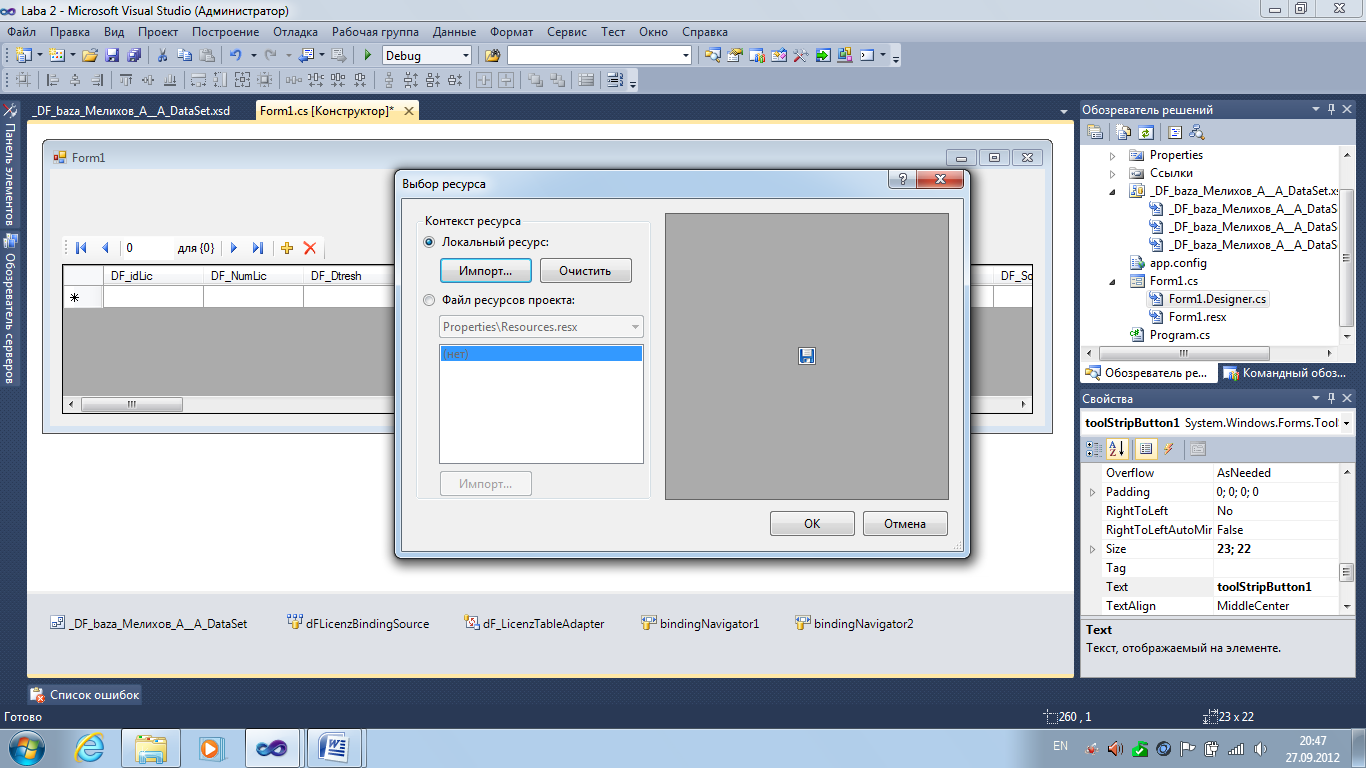Click the Align Lefts layout icon
This screenshot has width=1366, height=768.
pyautogui.click(x=52, y=80)
